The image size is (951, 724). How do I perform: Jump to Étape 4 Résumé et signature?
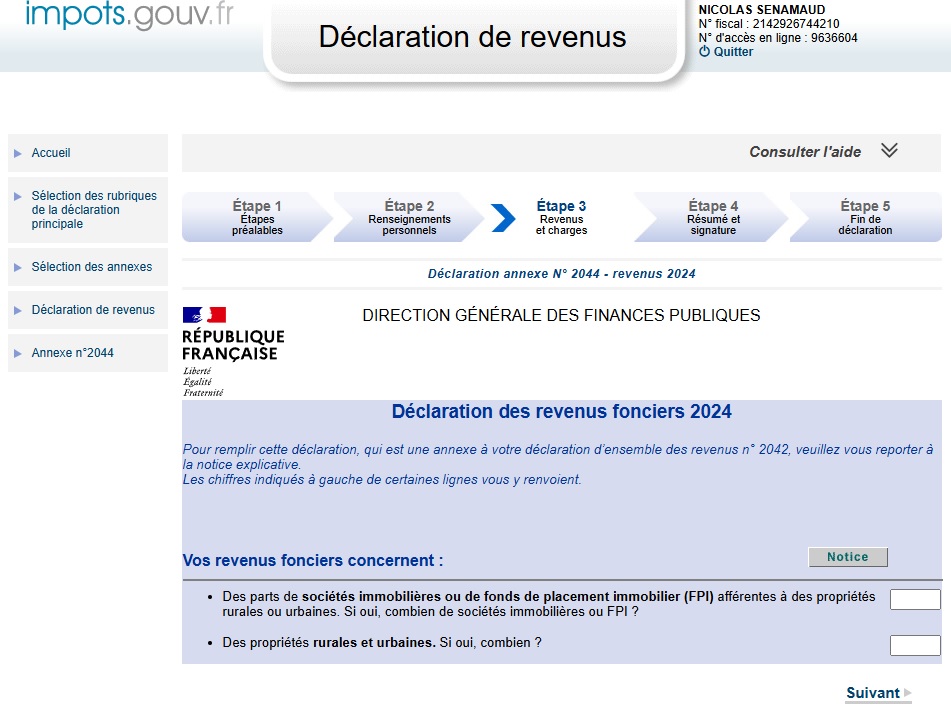(x=713, y=218)
